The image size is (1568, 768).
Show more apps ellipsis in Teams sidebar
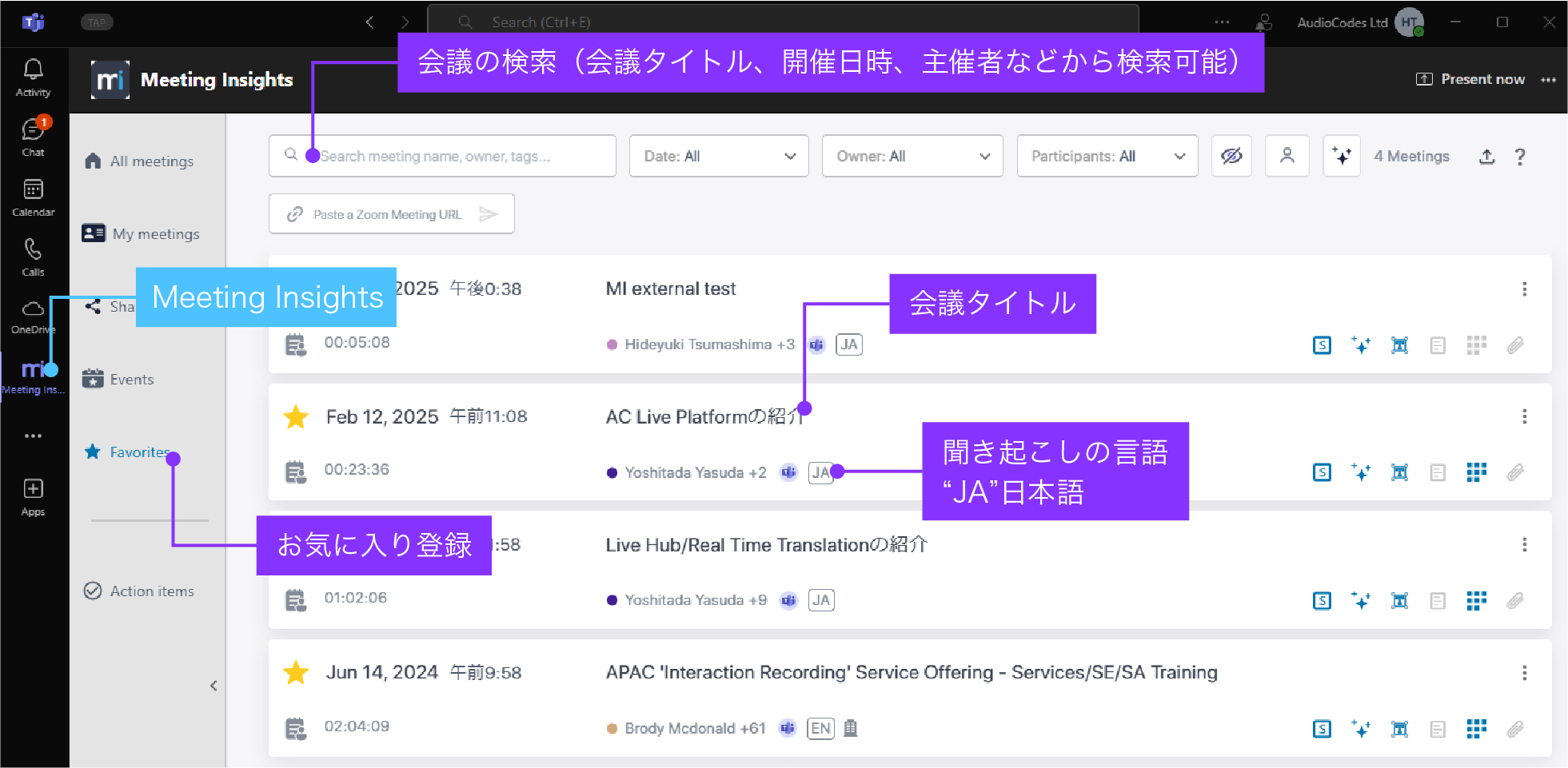click(x=33, y=436)
